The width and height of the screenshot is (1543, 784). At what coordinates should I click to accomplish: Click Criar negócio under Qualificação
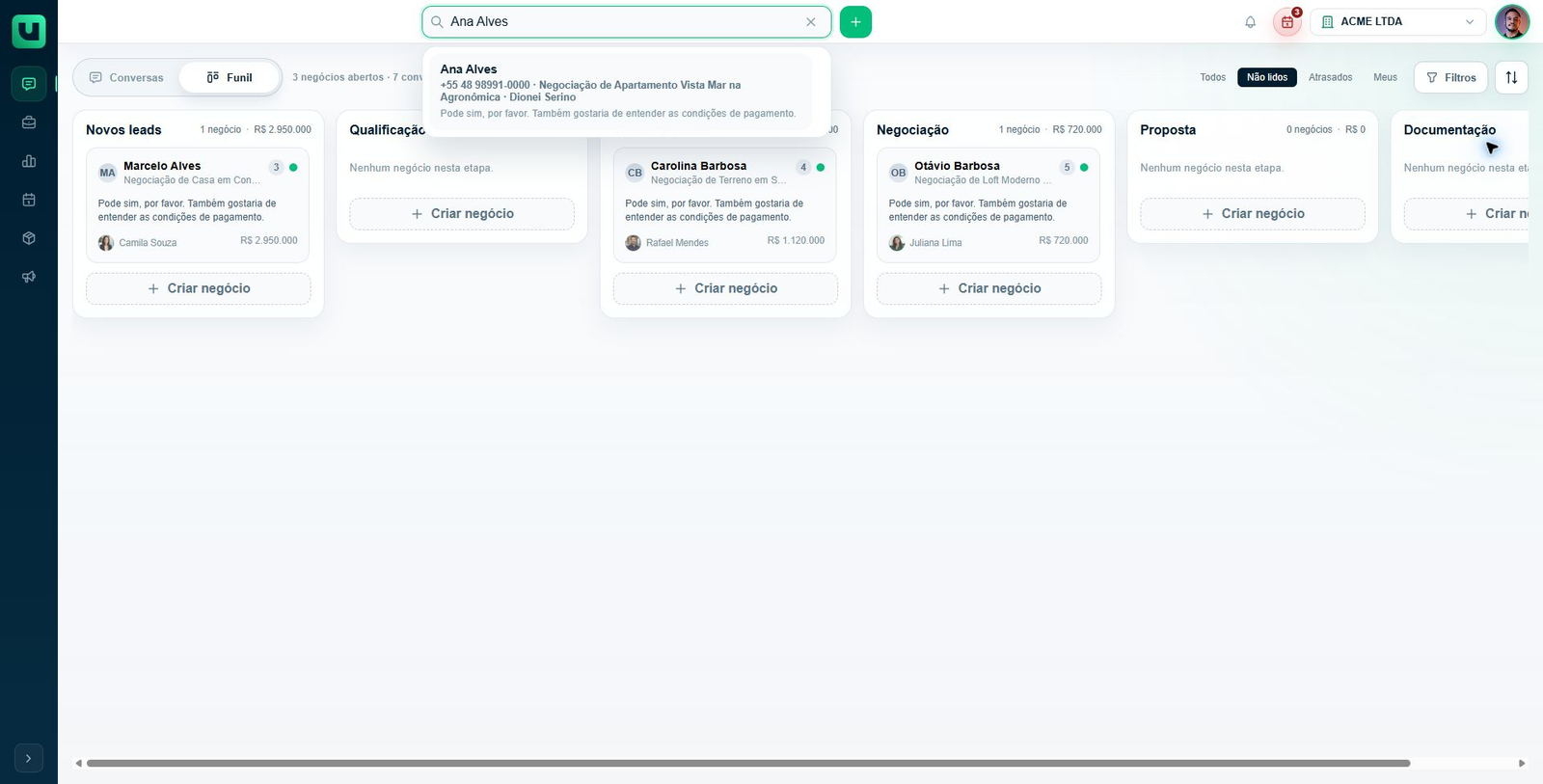(462, 214)
